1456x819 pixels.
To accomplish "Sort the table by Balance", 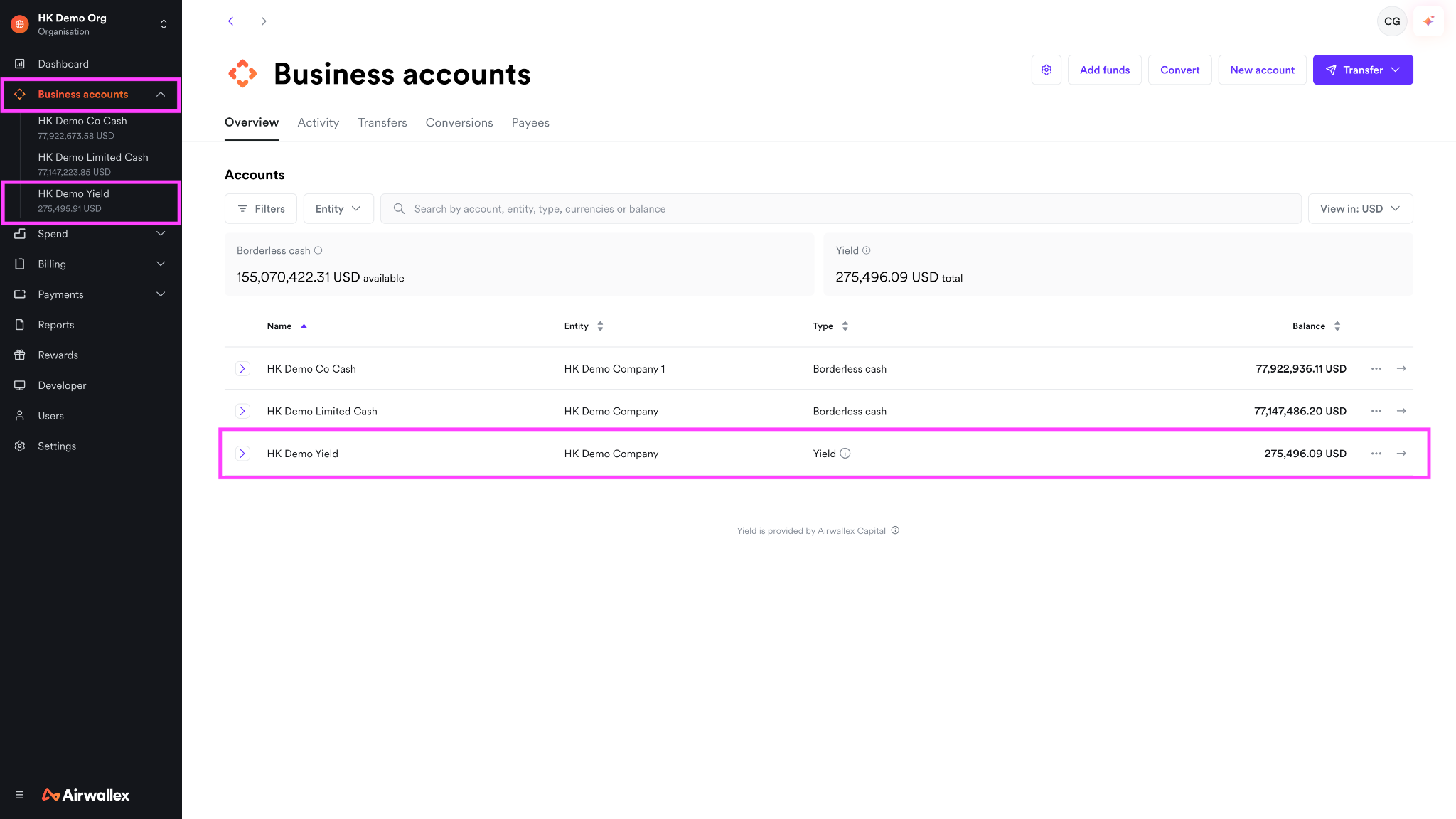I will 1317,326.
